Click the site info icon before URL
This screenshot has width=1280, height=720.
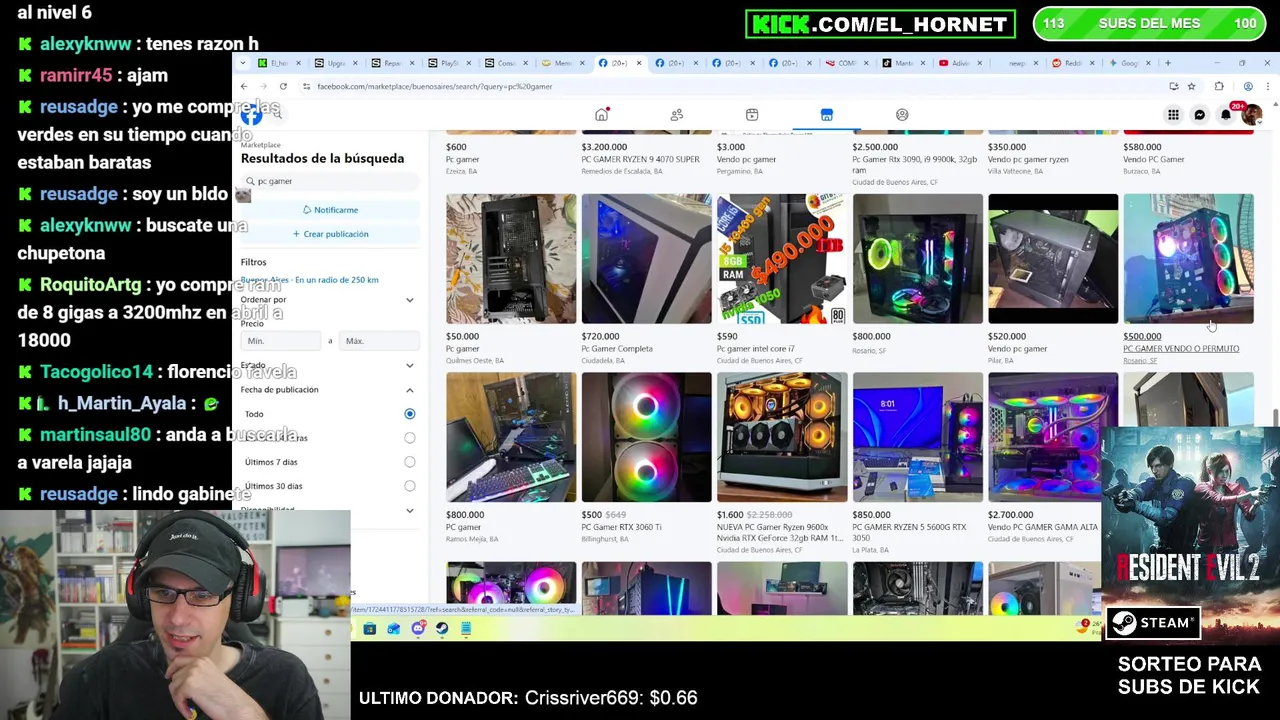[x=306, y=87]
